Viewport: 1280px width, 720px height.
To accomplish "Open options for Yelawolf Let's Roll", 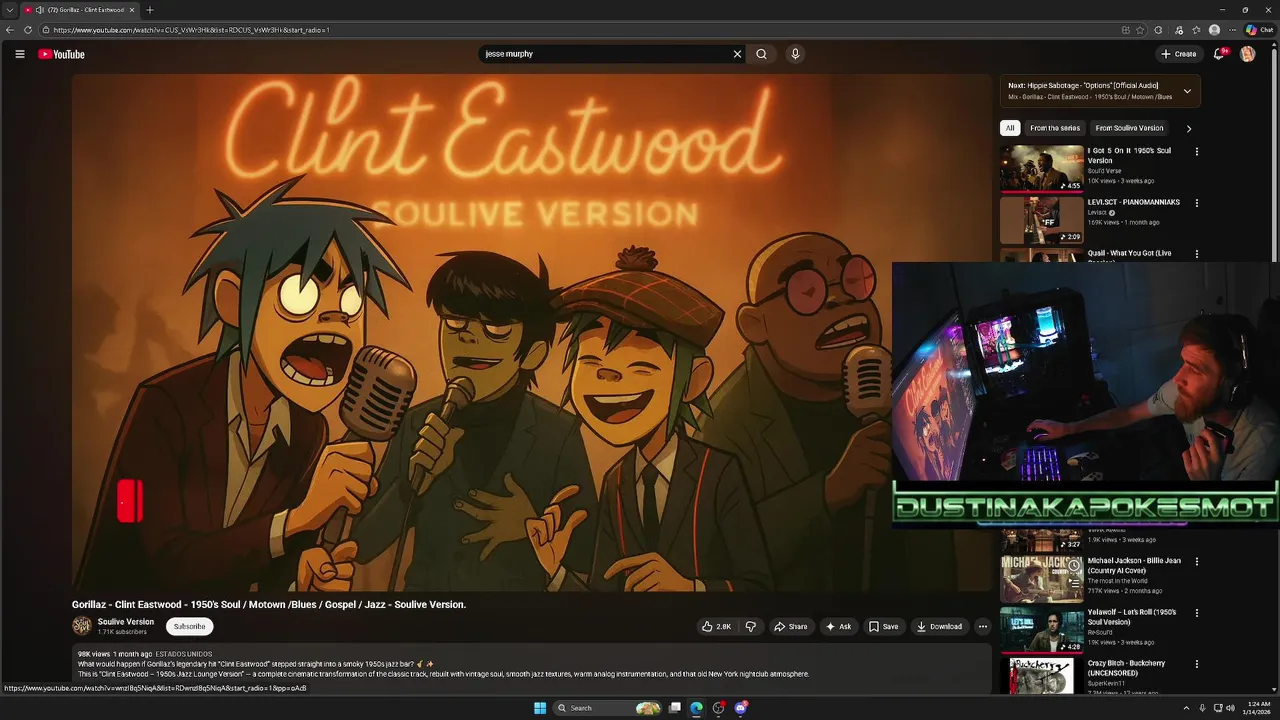I will point(1196,613).
